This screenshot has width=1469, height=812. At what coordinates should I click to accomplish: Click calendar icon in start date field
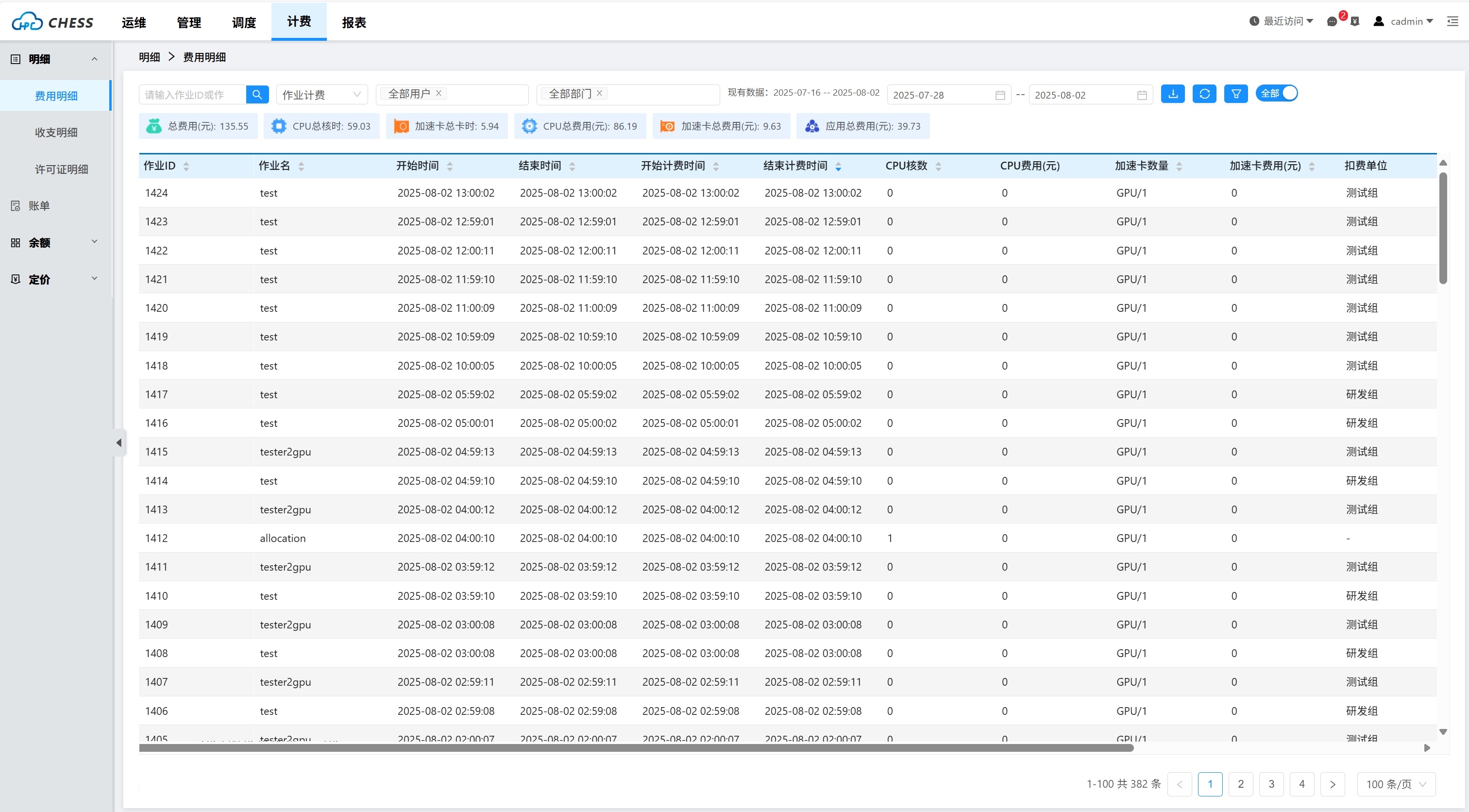(1000, 95)
